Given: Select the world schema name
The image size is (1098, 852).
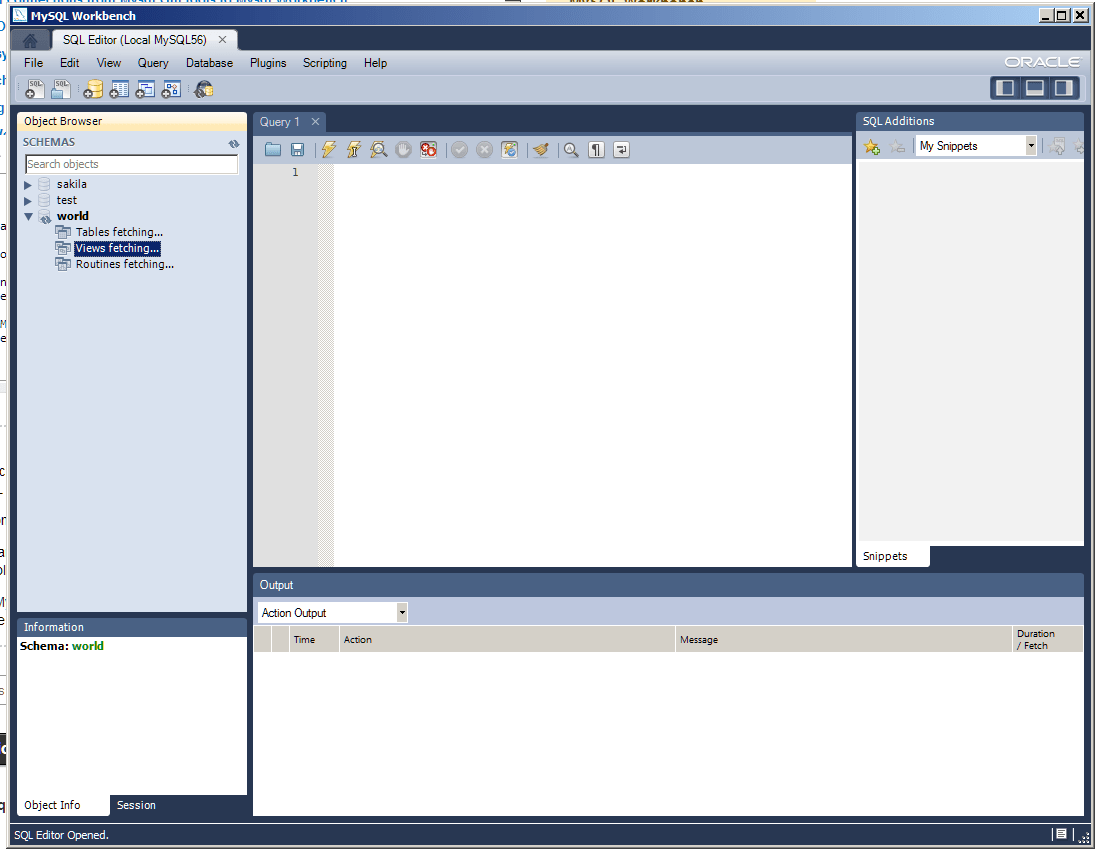Looking at the screenshot, I should tap(73, 216).
